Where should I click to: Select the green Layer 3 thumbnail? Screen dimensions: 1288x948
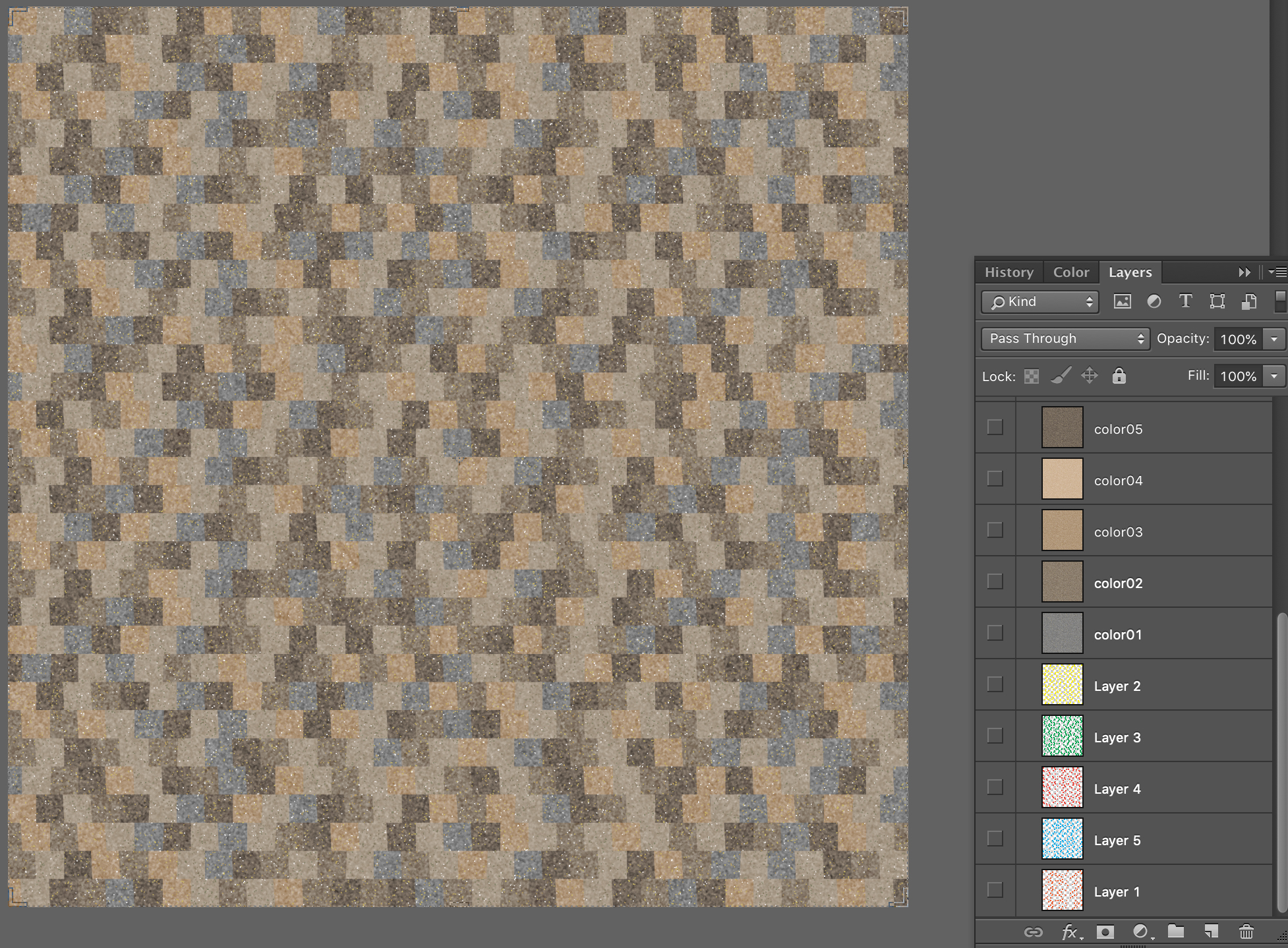coord(1062,736)
